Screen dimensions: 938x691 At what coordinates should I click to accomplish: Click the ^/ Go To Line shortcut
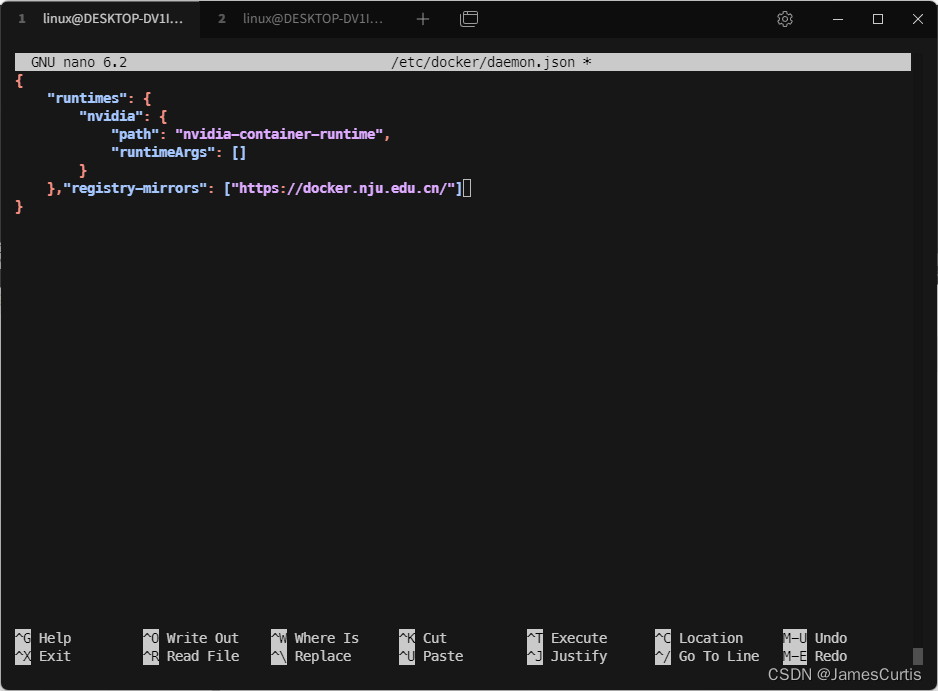pyautogui.click(x=706, y=656)
